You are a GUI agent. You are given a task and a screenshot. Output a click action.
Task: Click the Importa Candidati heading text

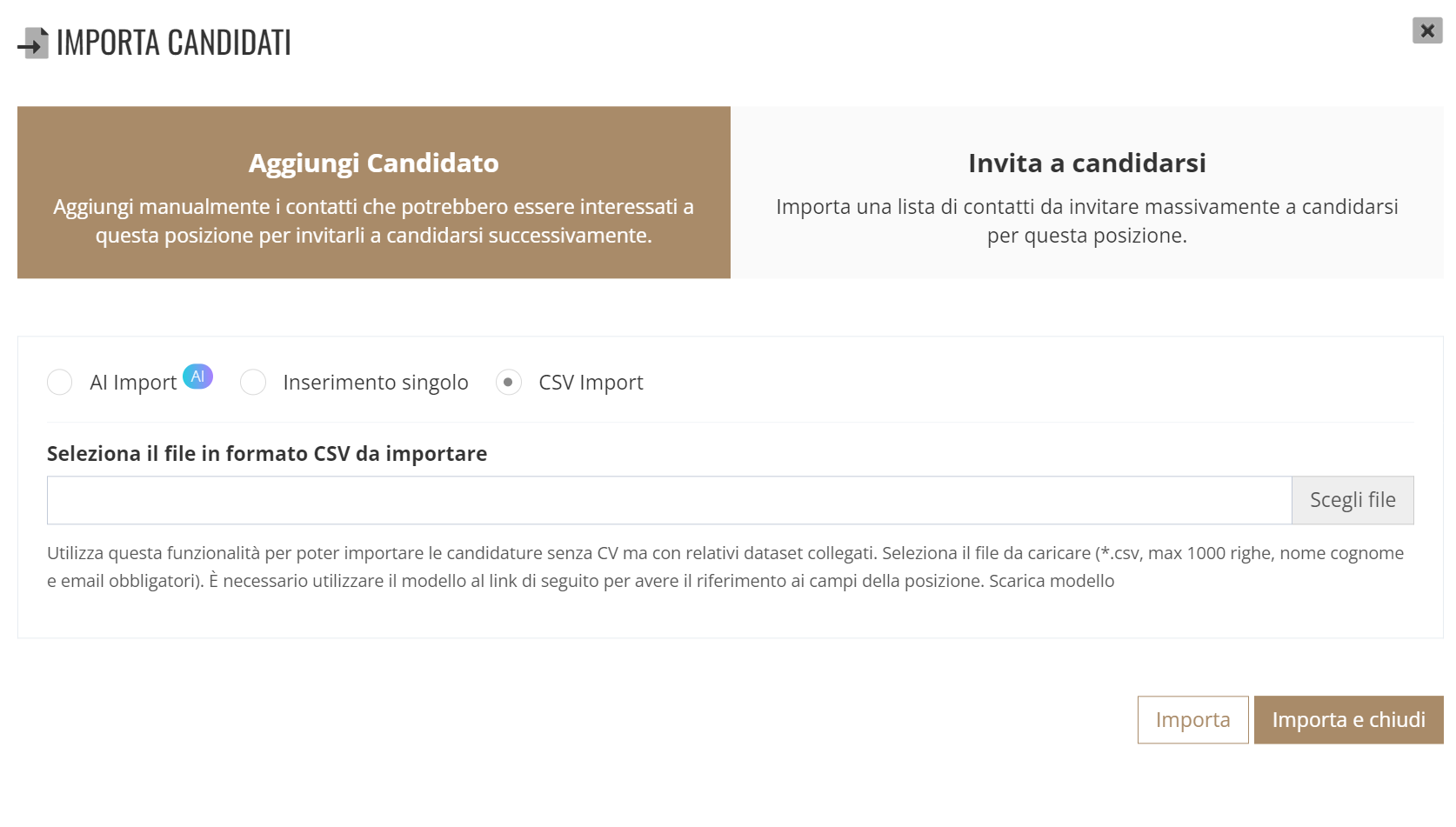(x=174, y=43)
